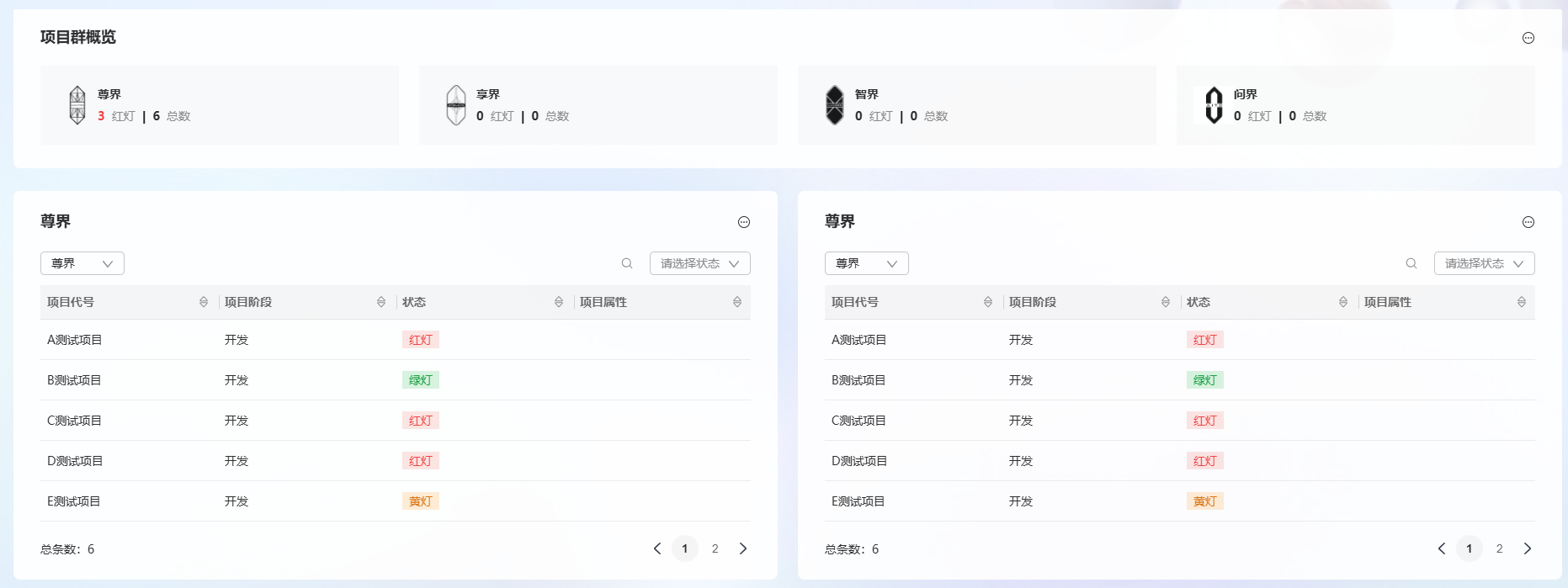
Task: Sort left table by 项目阶段 column
Action: [381, 302]
